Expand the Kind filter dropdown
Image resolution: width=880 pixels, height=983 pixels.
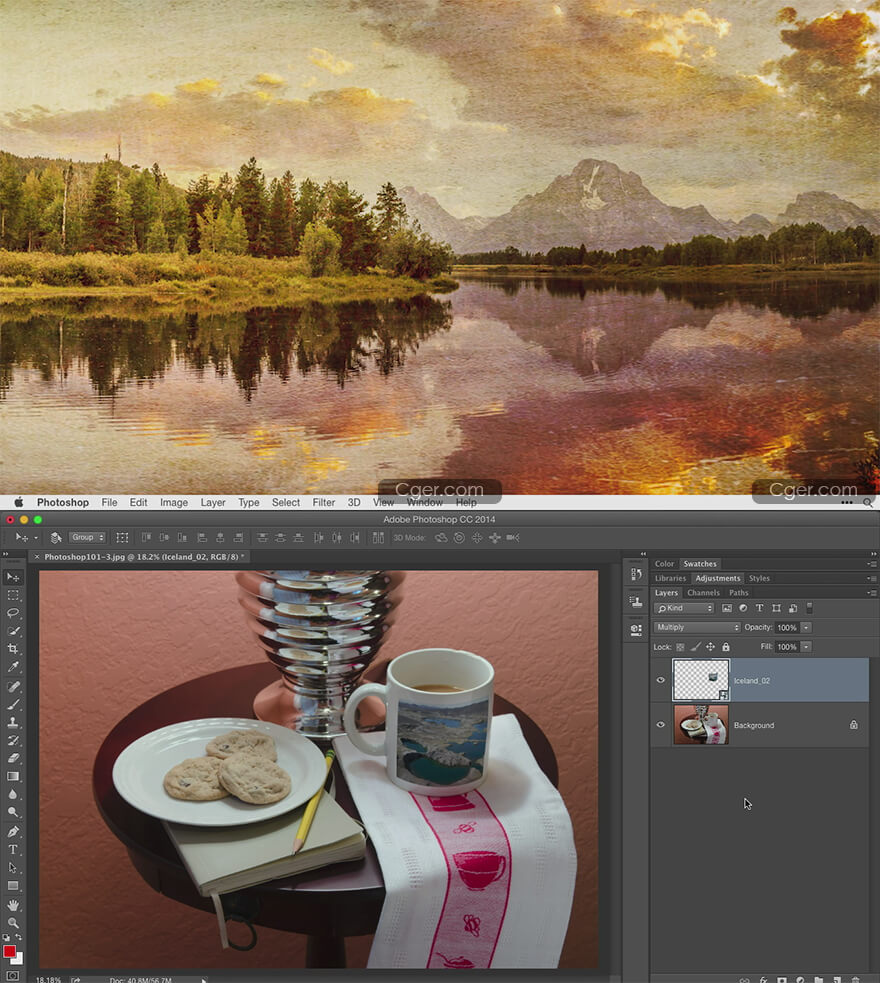[684, 608]
